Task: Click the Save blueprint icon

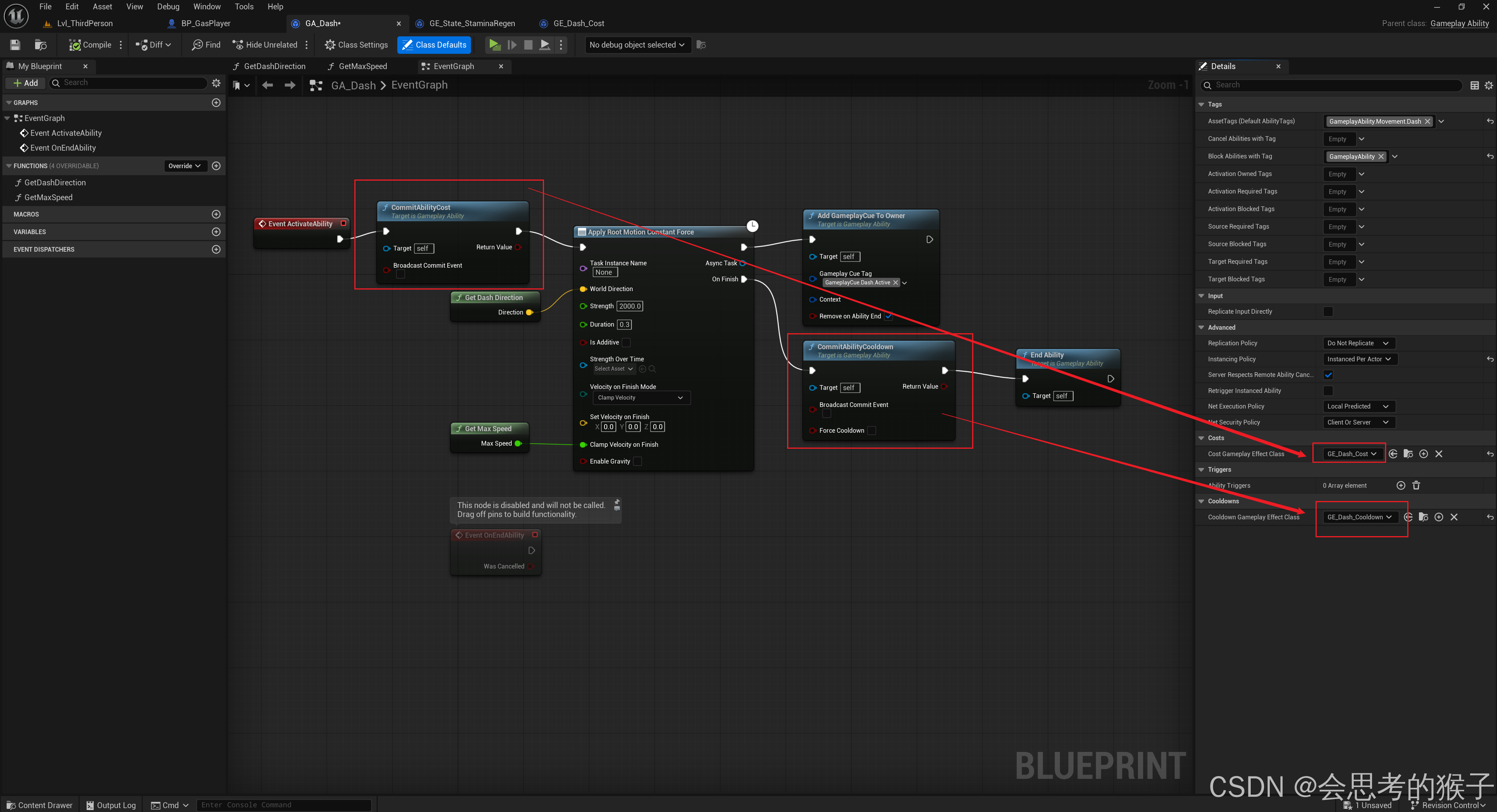Action: [15, 45]
